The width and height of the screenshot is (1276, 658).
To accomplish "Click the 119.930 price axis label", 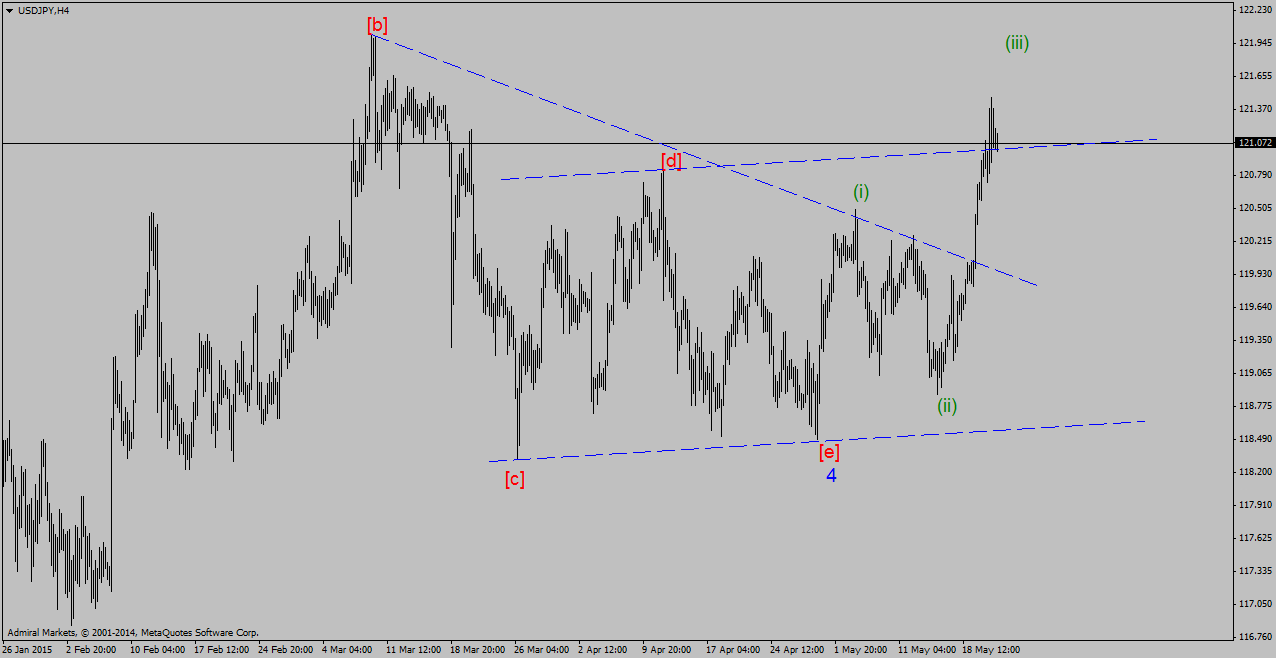I will pyautogui.click(x=1254, y=274).
